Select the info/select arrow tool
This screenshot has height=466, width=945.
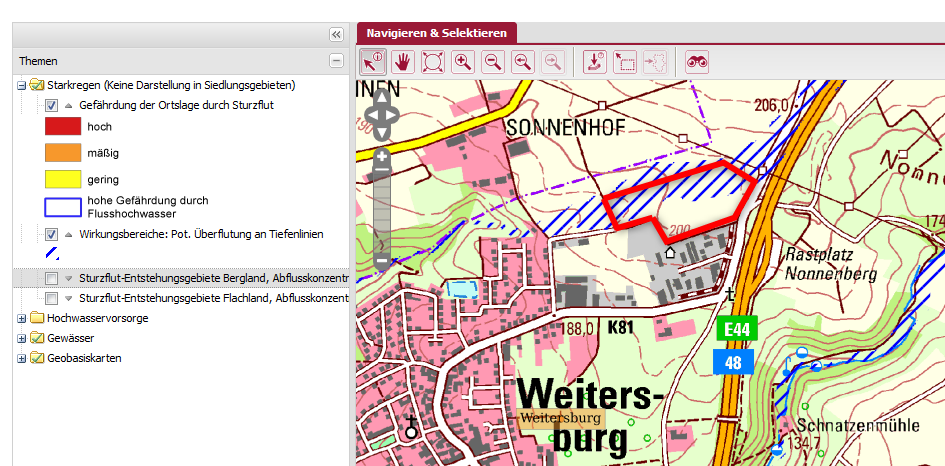coord(373,62)
